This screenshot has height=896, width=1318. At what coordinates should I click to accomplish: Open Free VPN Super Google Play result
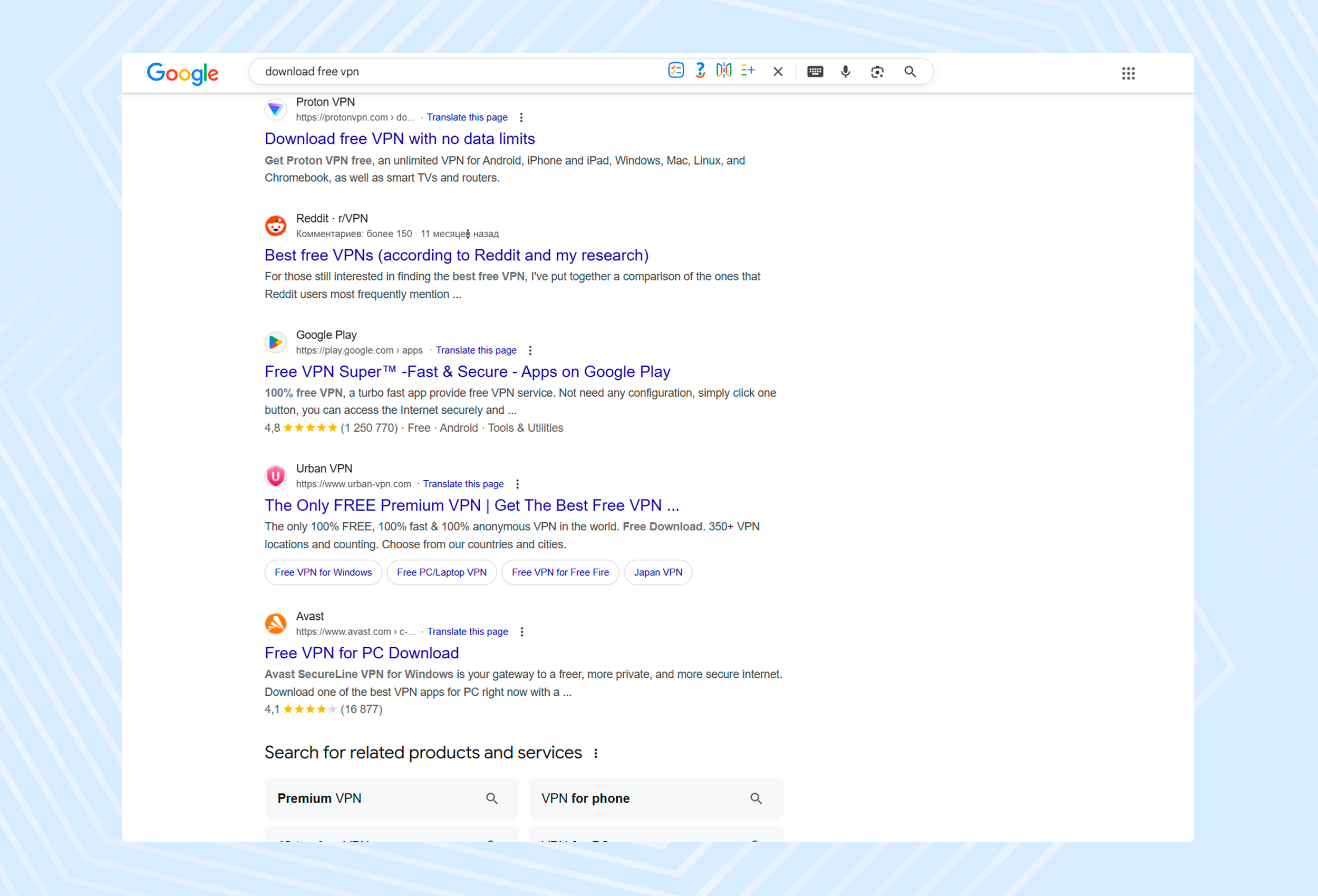click(x=467, y=372)
